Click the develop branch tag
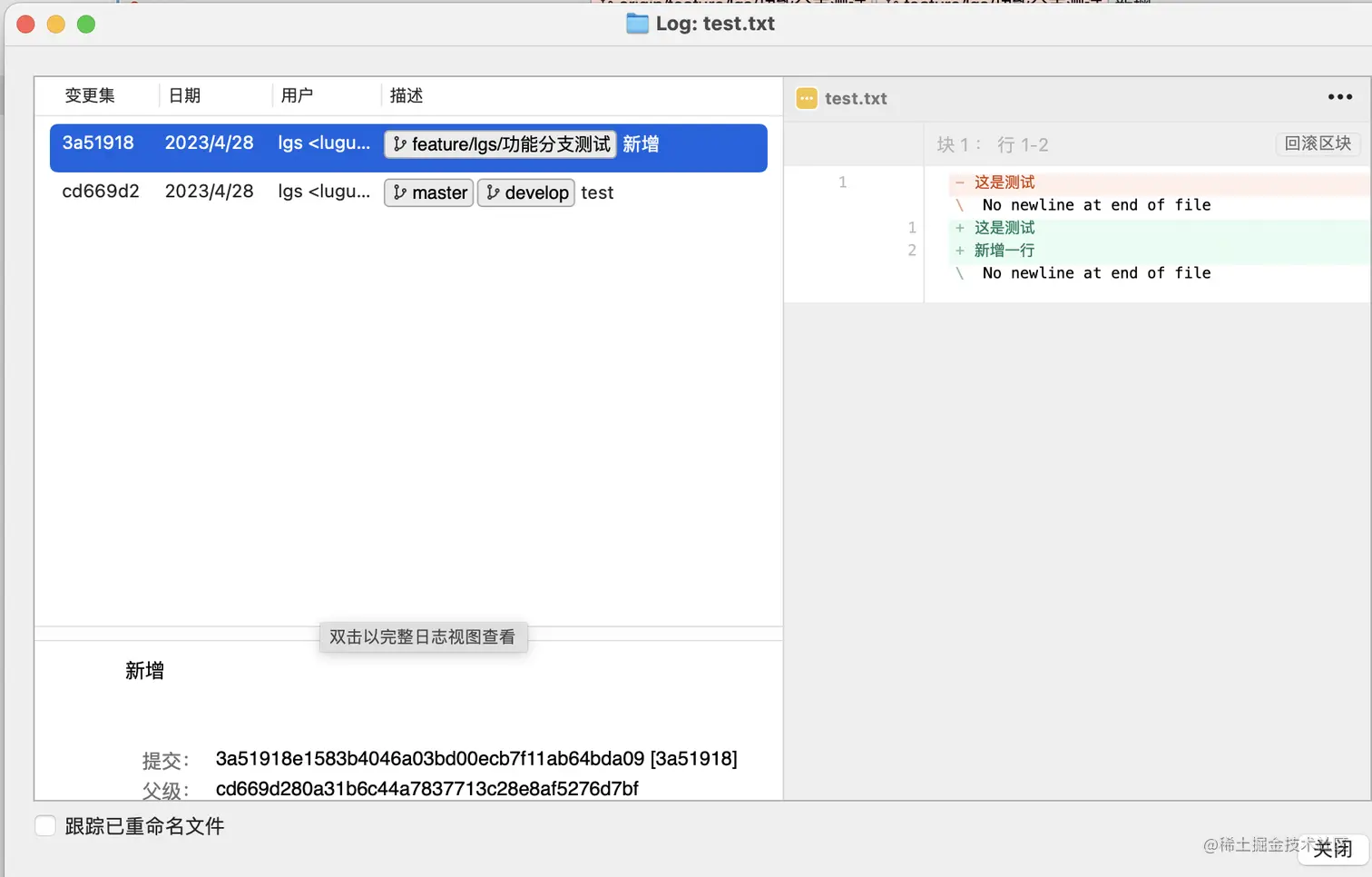1372x877 pixels. click(526, 192)
